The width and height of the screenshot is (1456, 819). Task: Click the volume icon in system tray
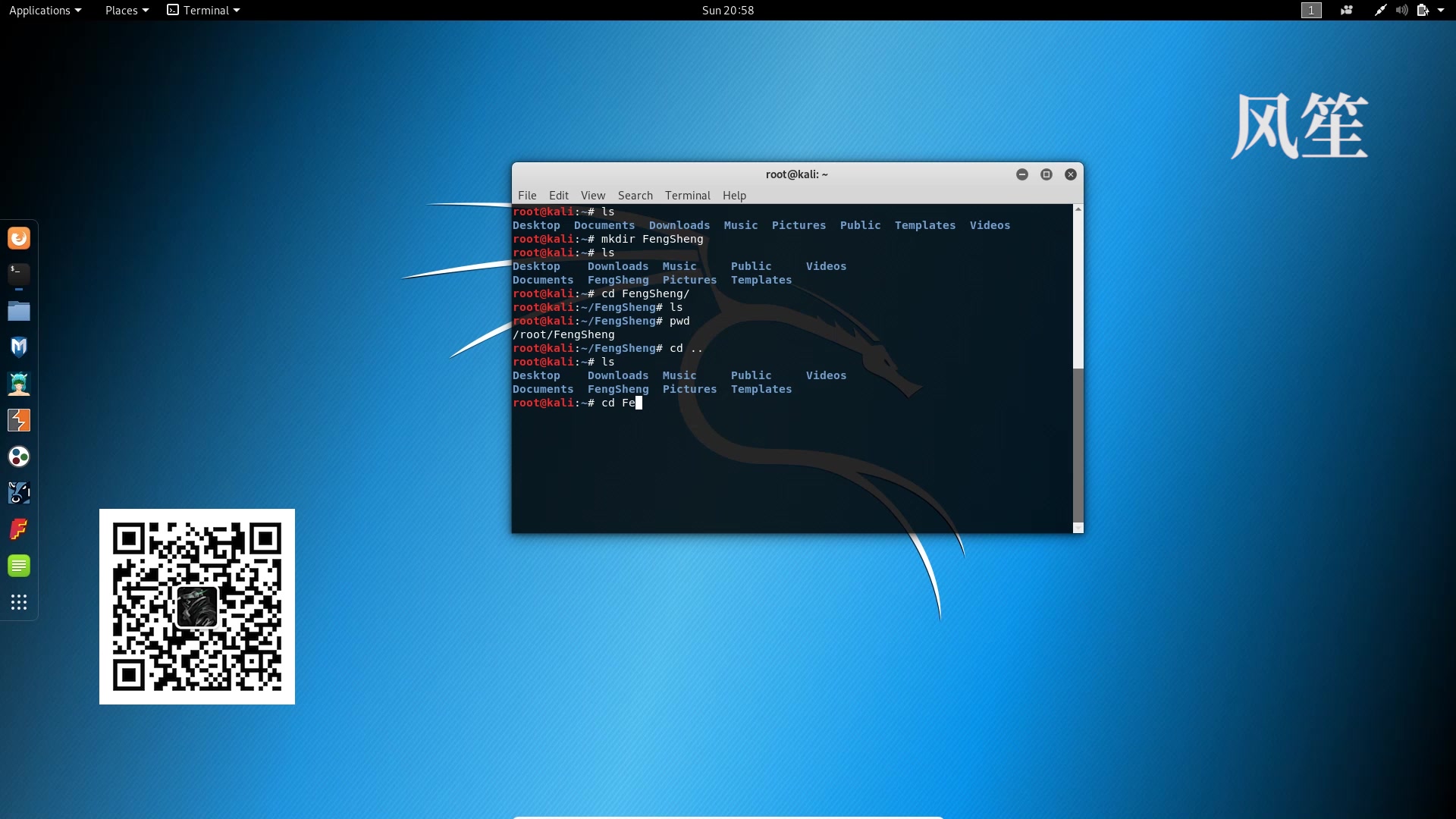pyautogui.click(x=1401, y=10)
